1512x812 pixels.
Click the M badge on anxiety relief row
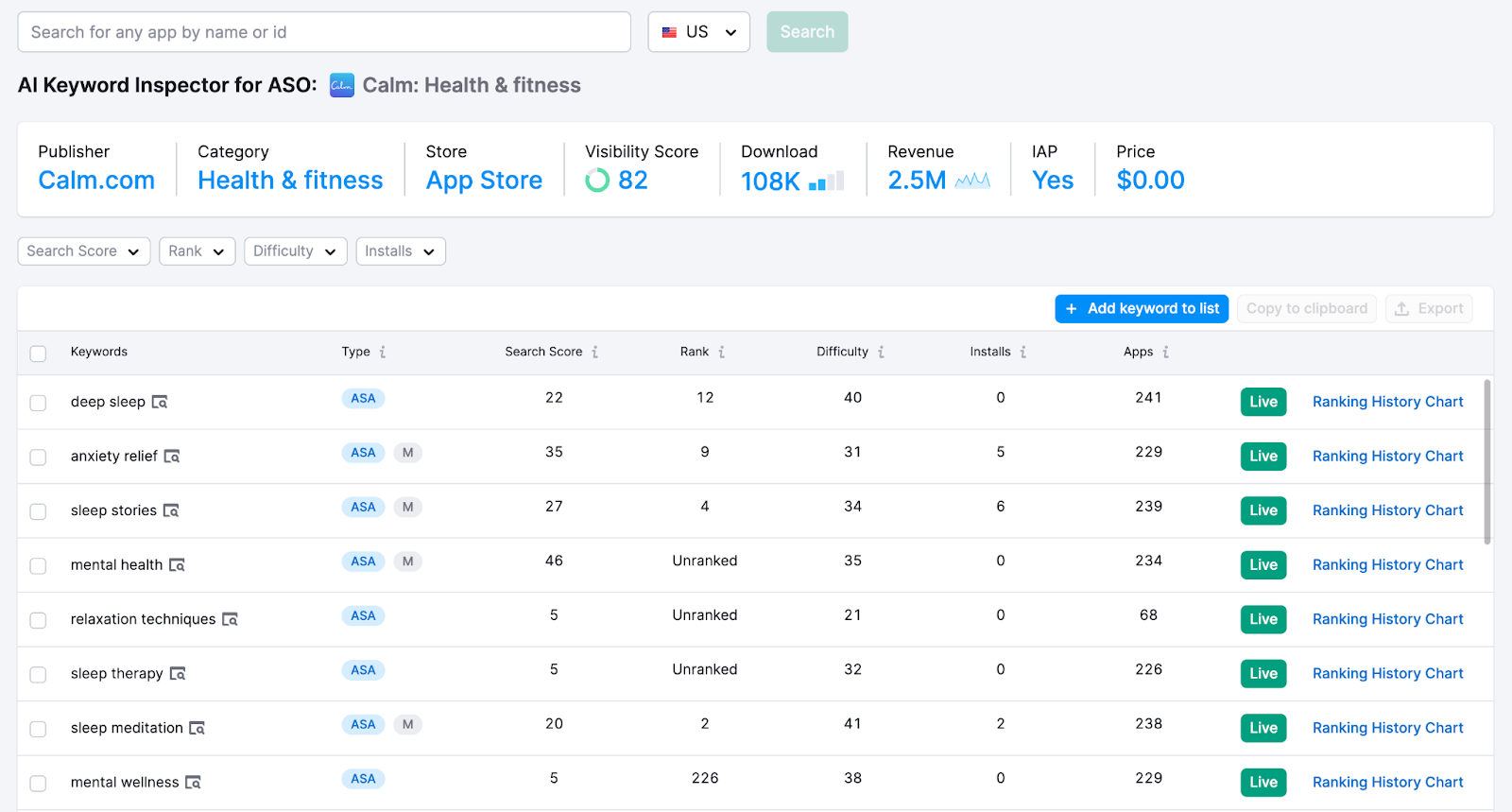click(408, 453)
